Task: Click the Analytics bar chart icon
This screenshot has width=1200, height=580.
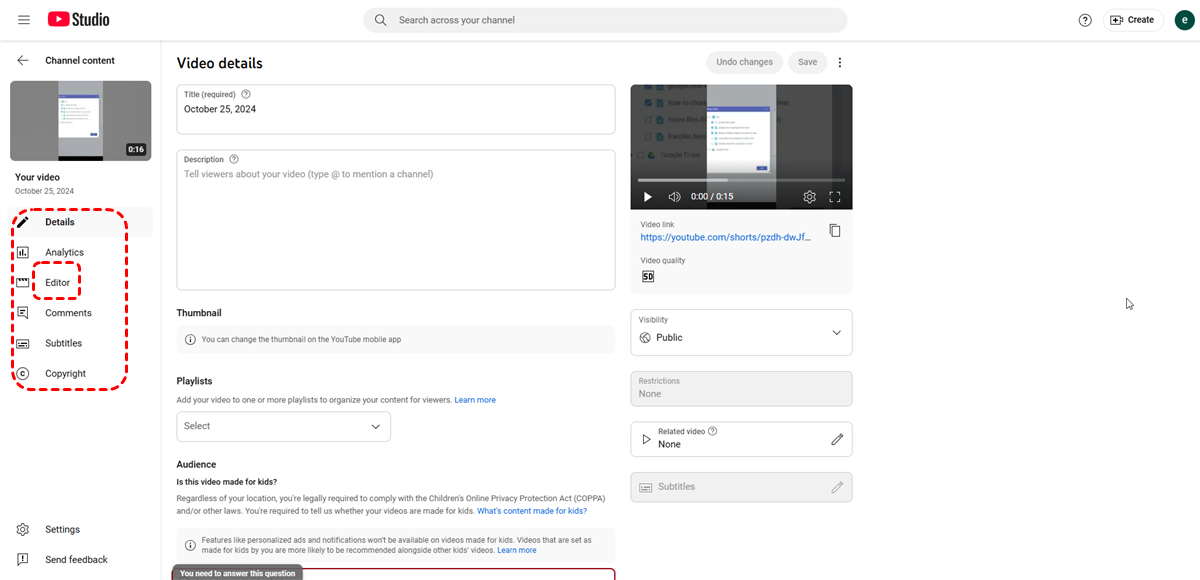Action: click(x=23, y=252)
